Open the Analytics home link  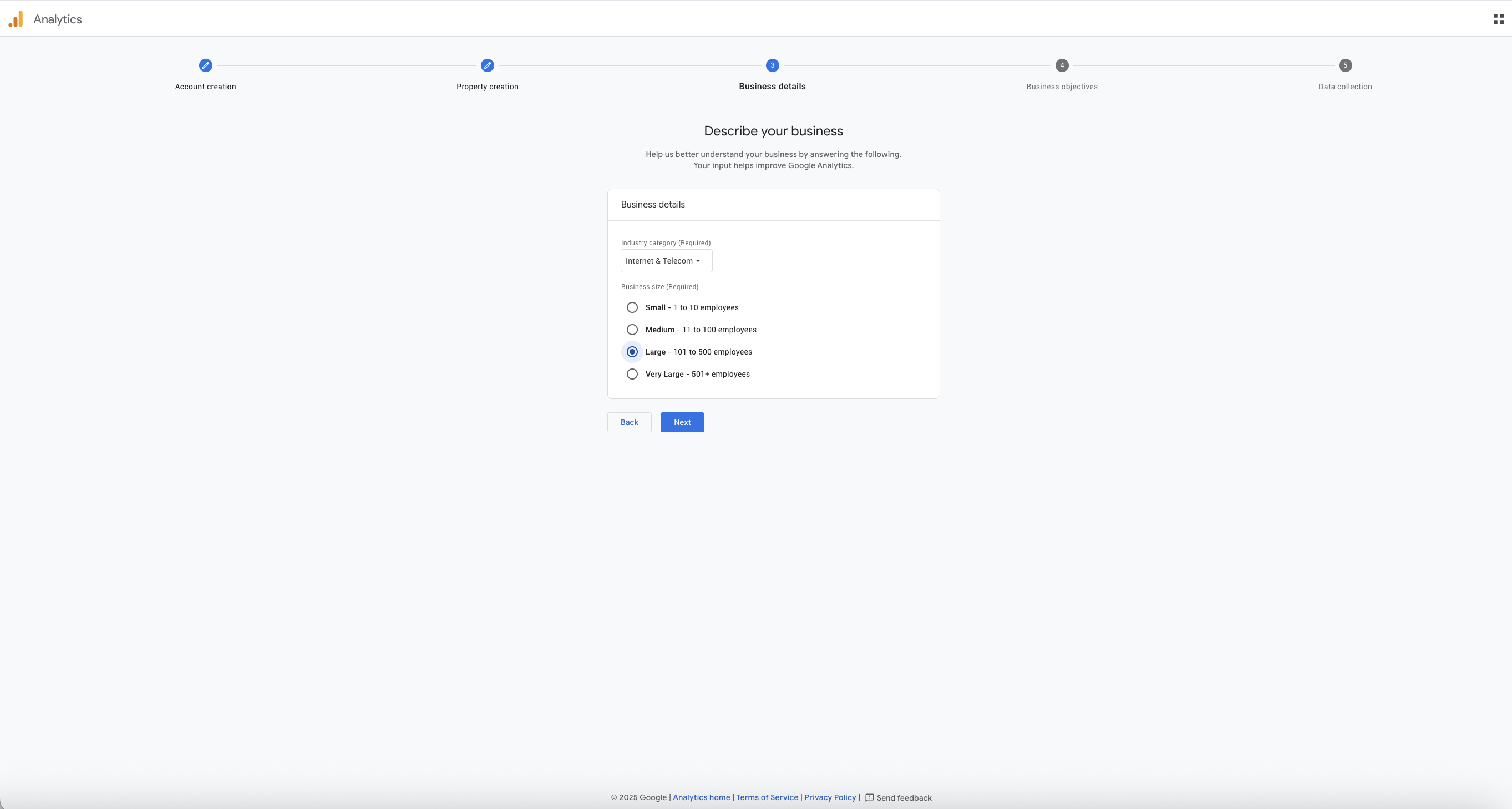click(x=701, y=797)
